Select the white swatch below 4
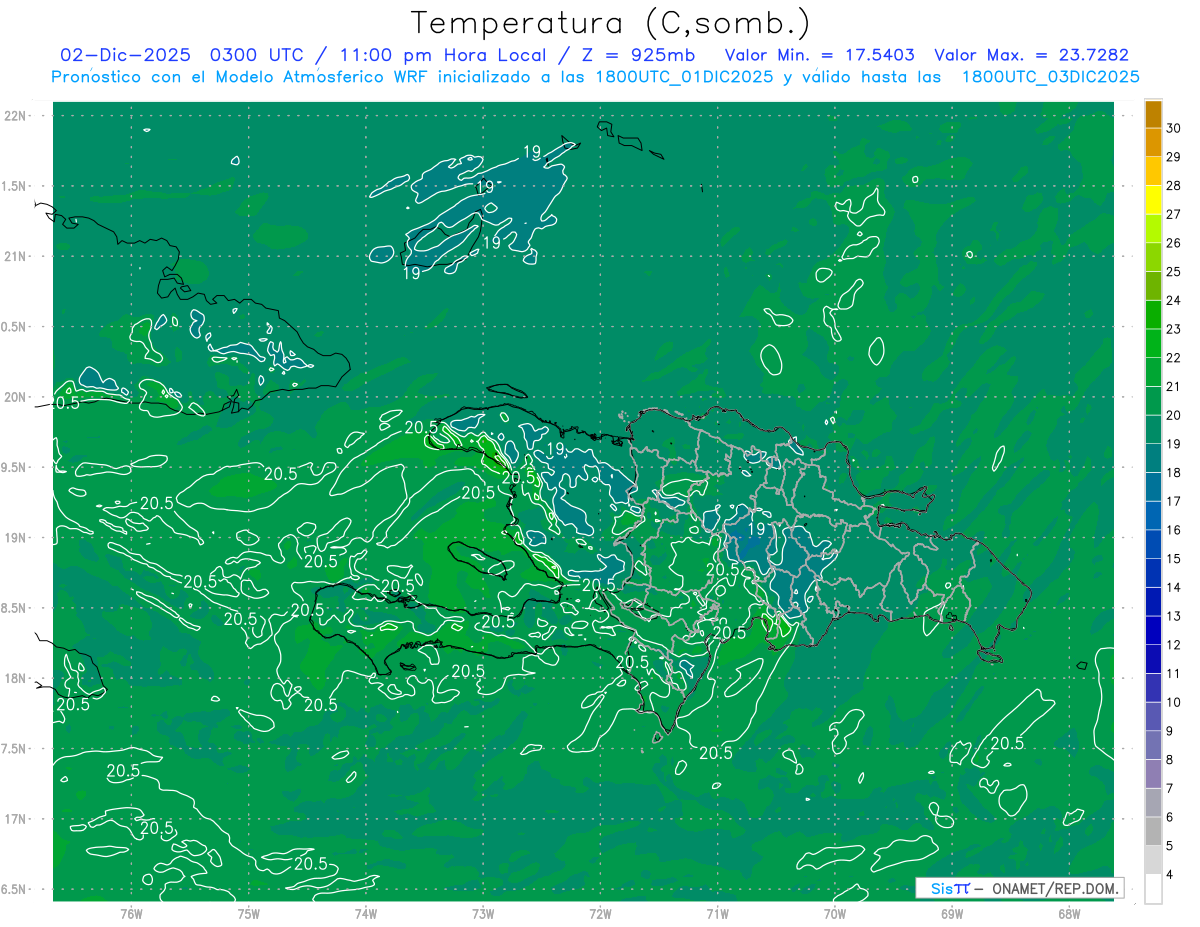 click(x=1153, y=889)
